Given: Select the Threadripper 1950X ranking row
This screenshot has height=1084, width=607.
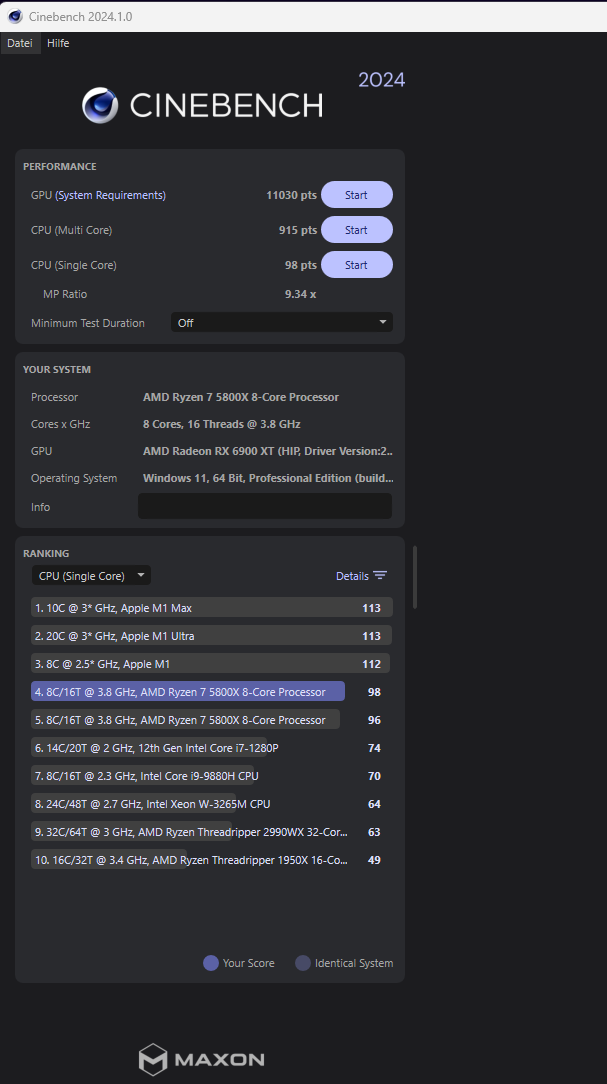Looking at the screenshot, I should 212,859.
